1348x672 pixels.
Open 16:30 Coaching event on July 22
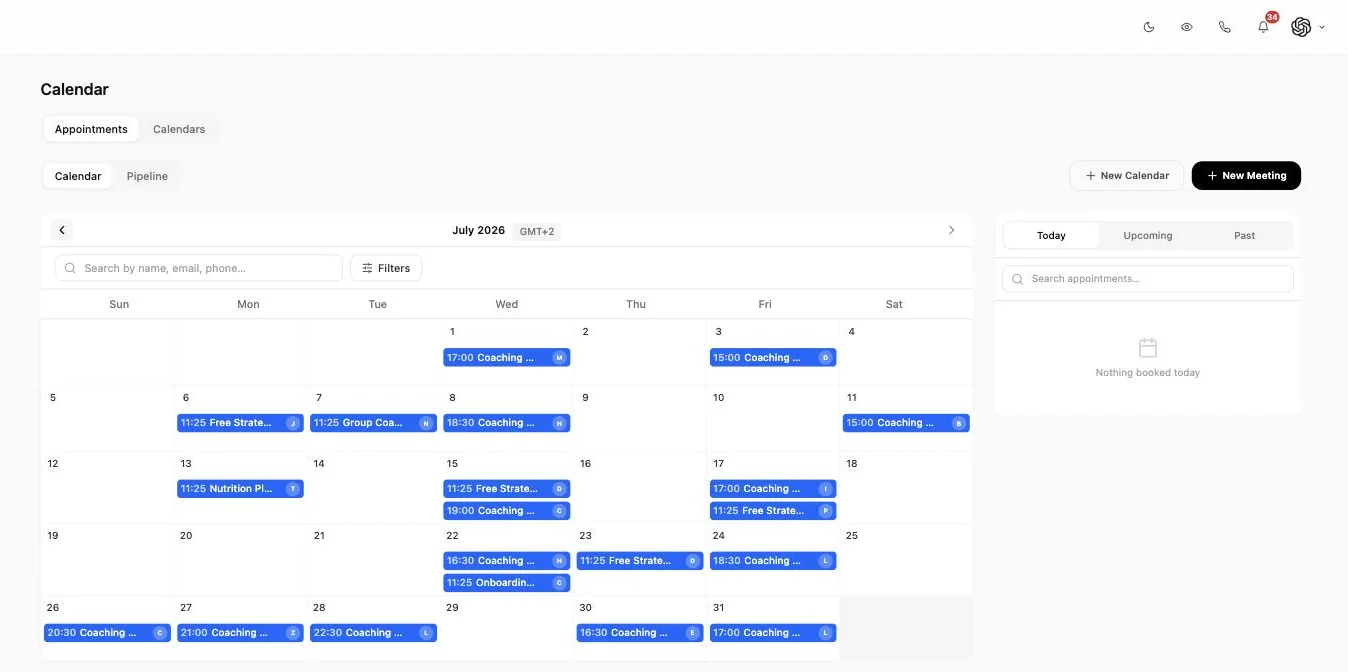507,561
